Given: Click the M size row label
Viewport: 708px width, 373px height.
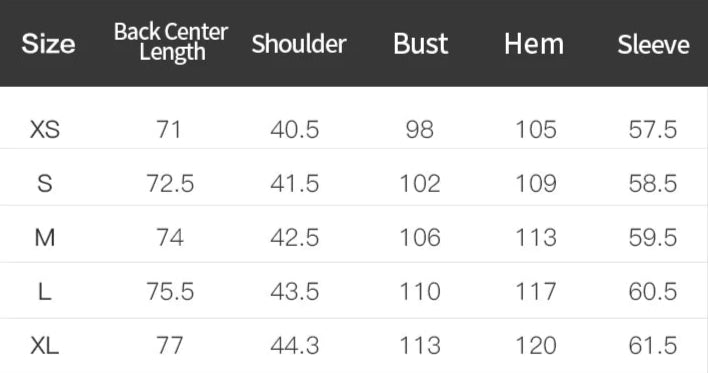Looking at the screenshot, I should [x=45, y=238].
